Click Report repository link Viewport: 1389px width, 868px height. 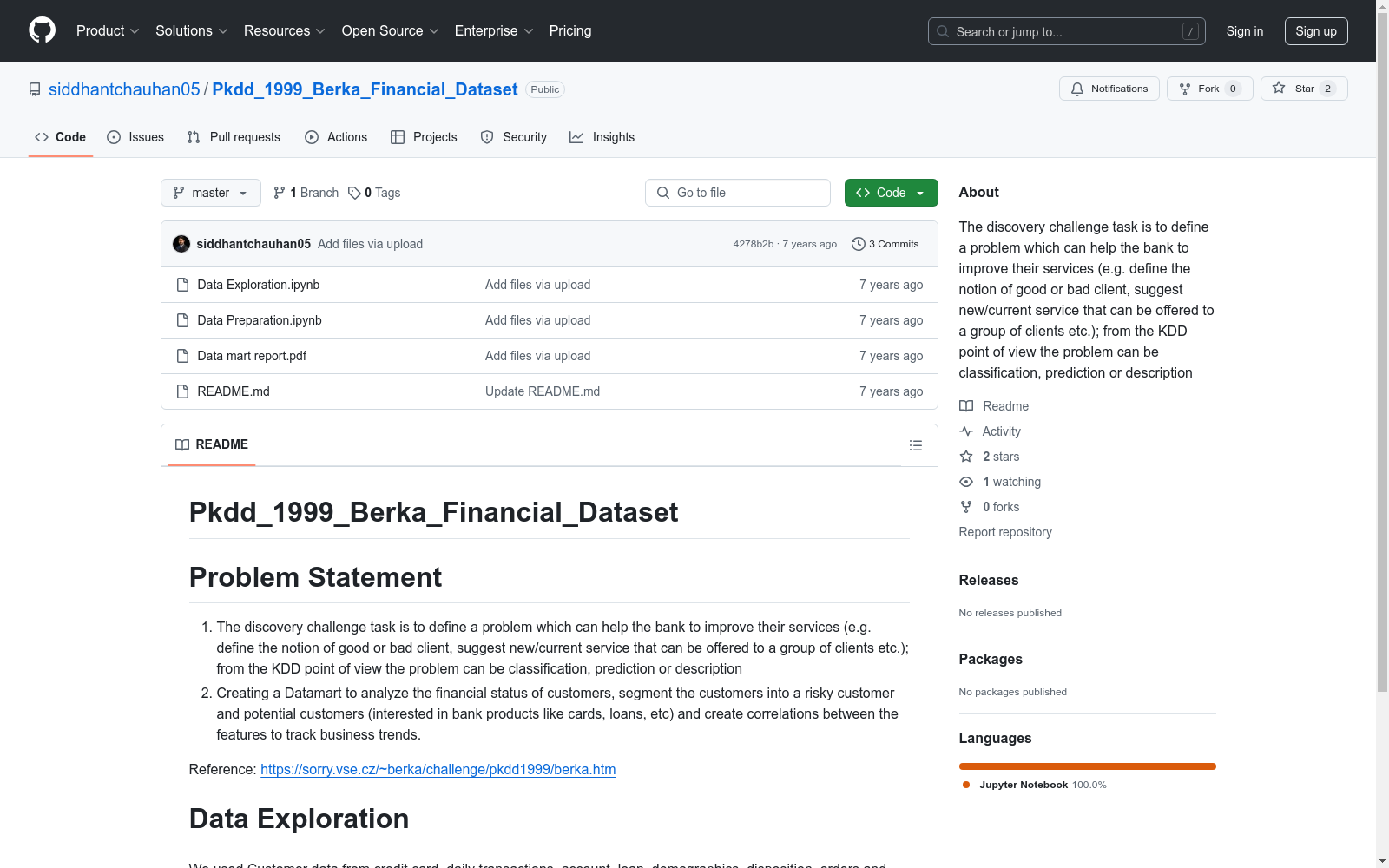pos(1005,532)
